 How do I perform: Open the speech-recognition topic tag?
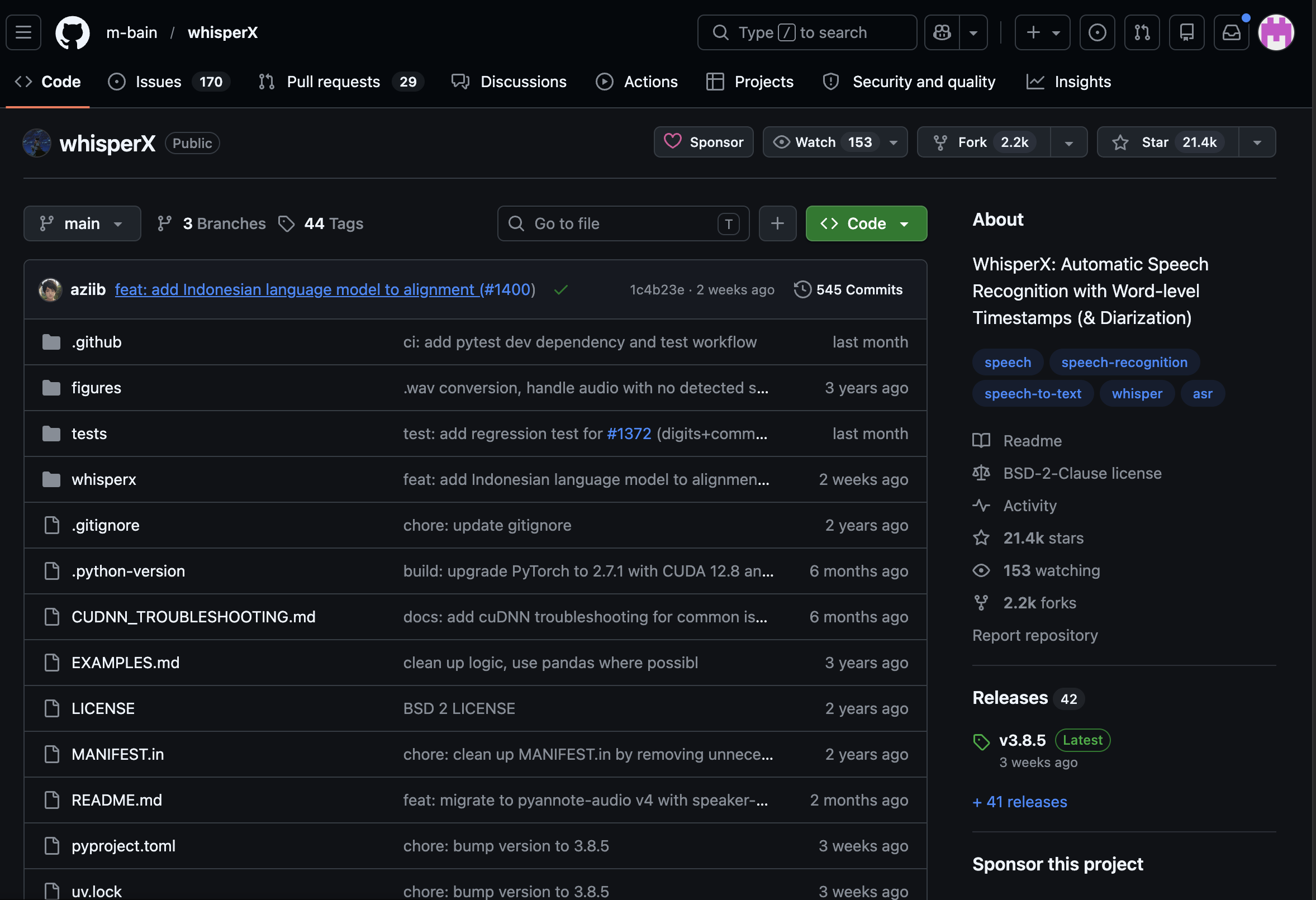(x=1124, y=362)
